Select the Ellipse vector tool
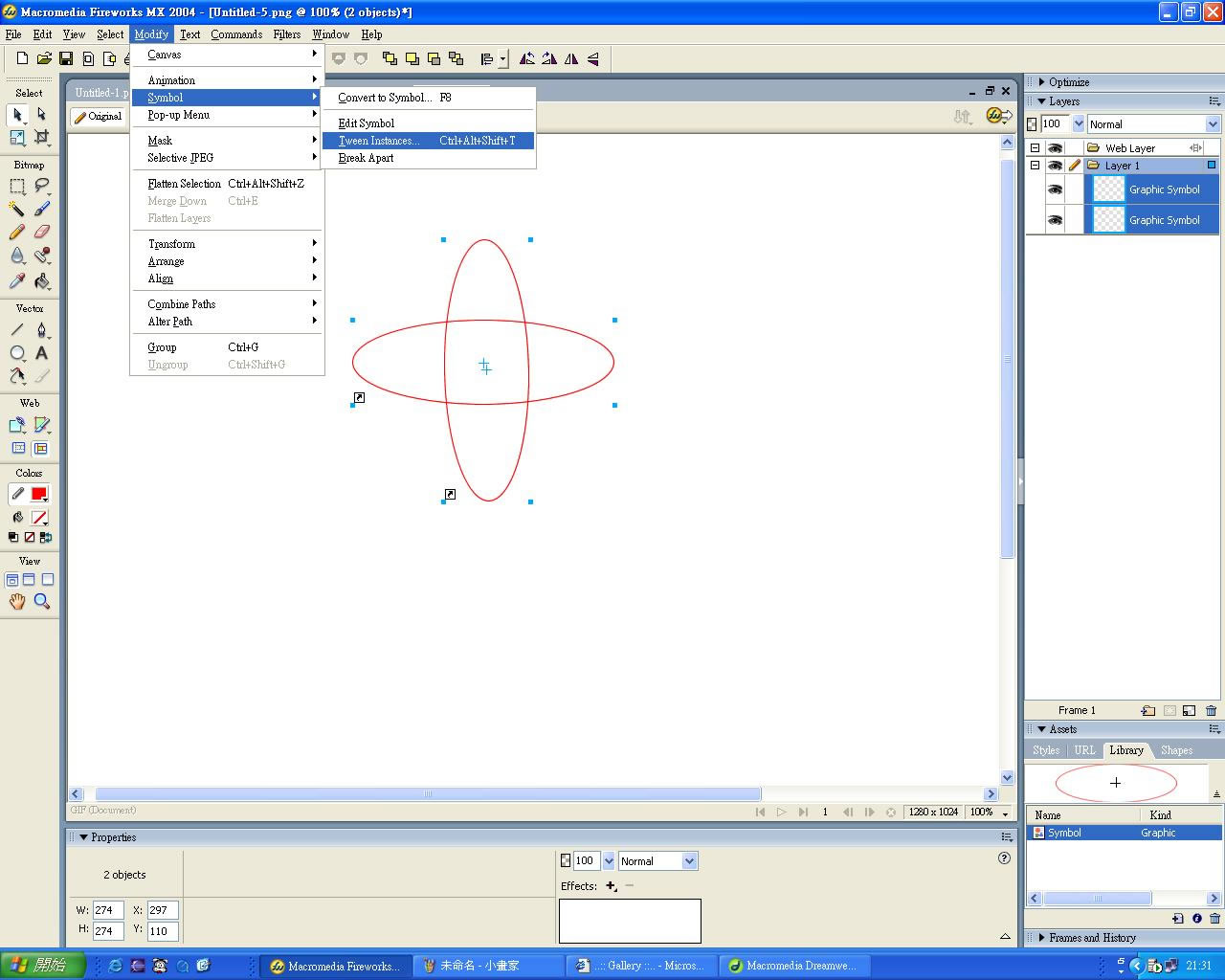1225x980 pixels. [x=17, y=353]
